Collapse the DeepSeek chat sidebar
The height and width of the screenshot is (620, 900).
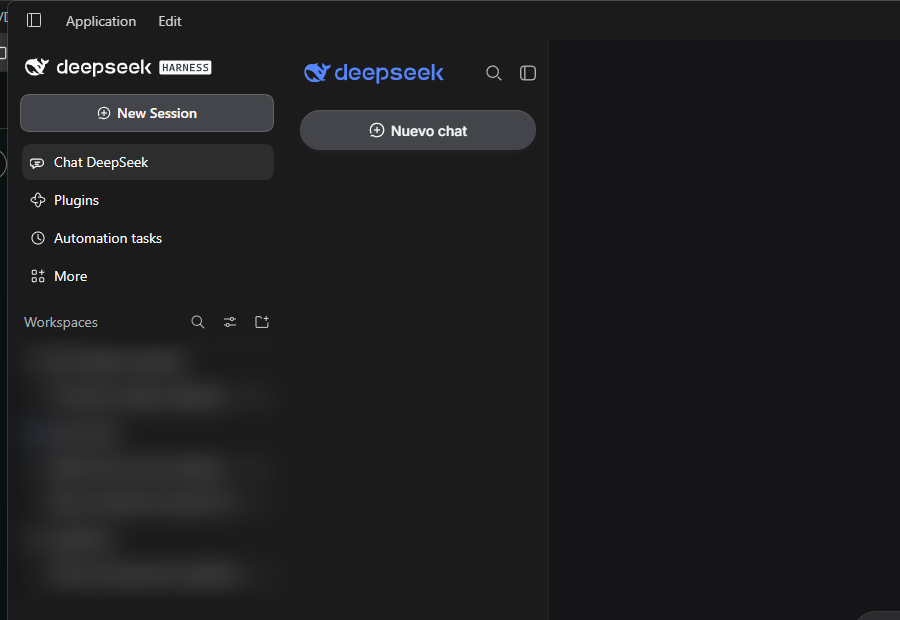[528, 73]
